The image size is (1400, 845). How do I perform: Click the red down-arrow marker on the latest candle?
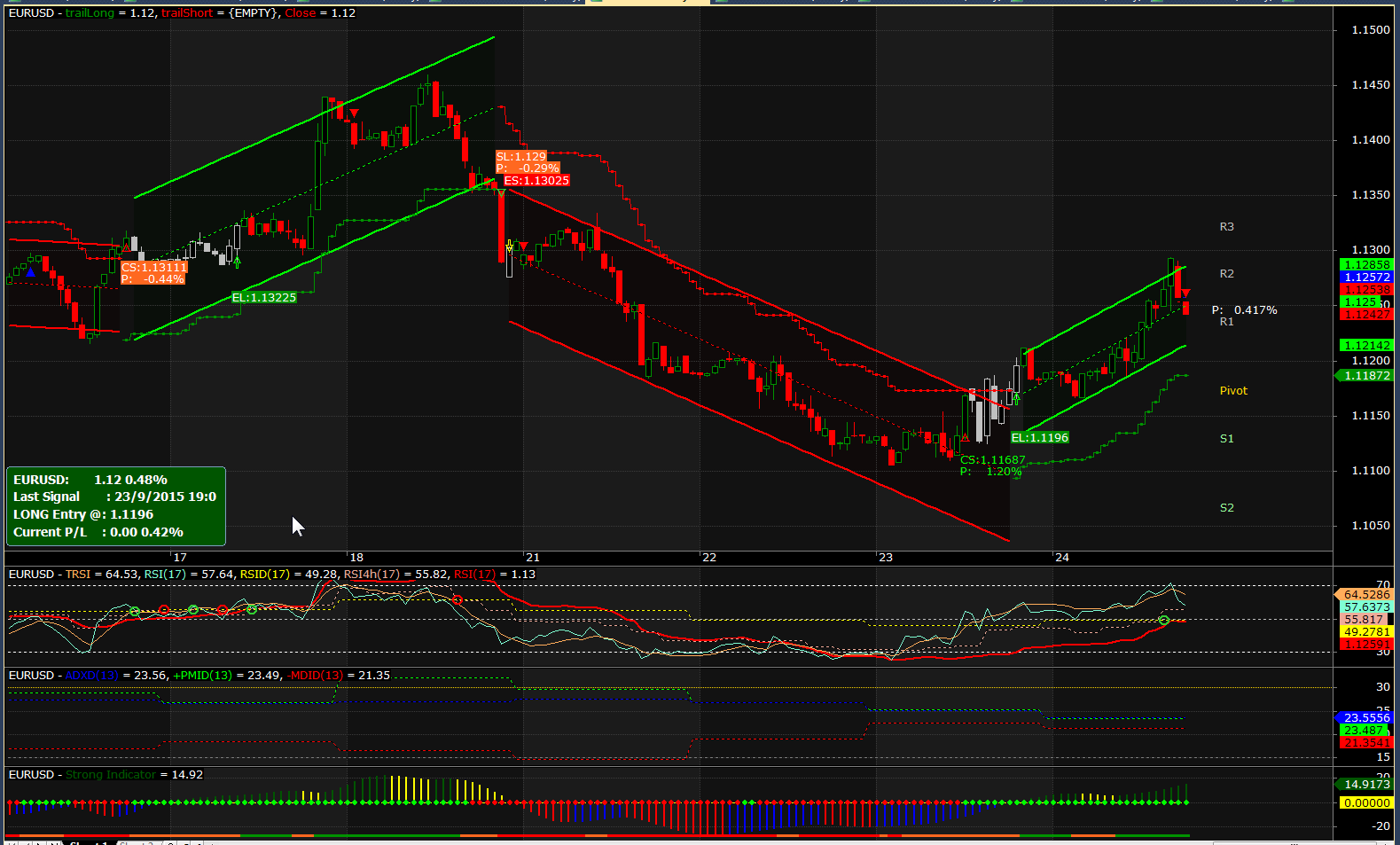tap(1185, 293)
